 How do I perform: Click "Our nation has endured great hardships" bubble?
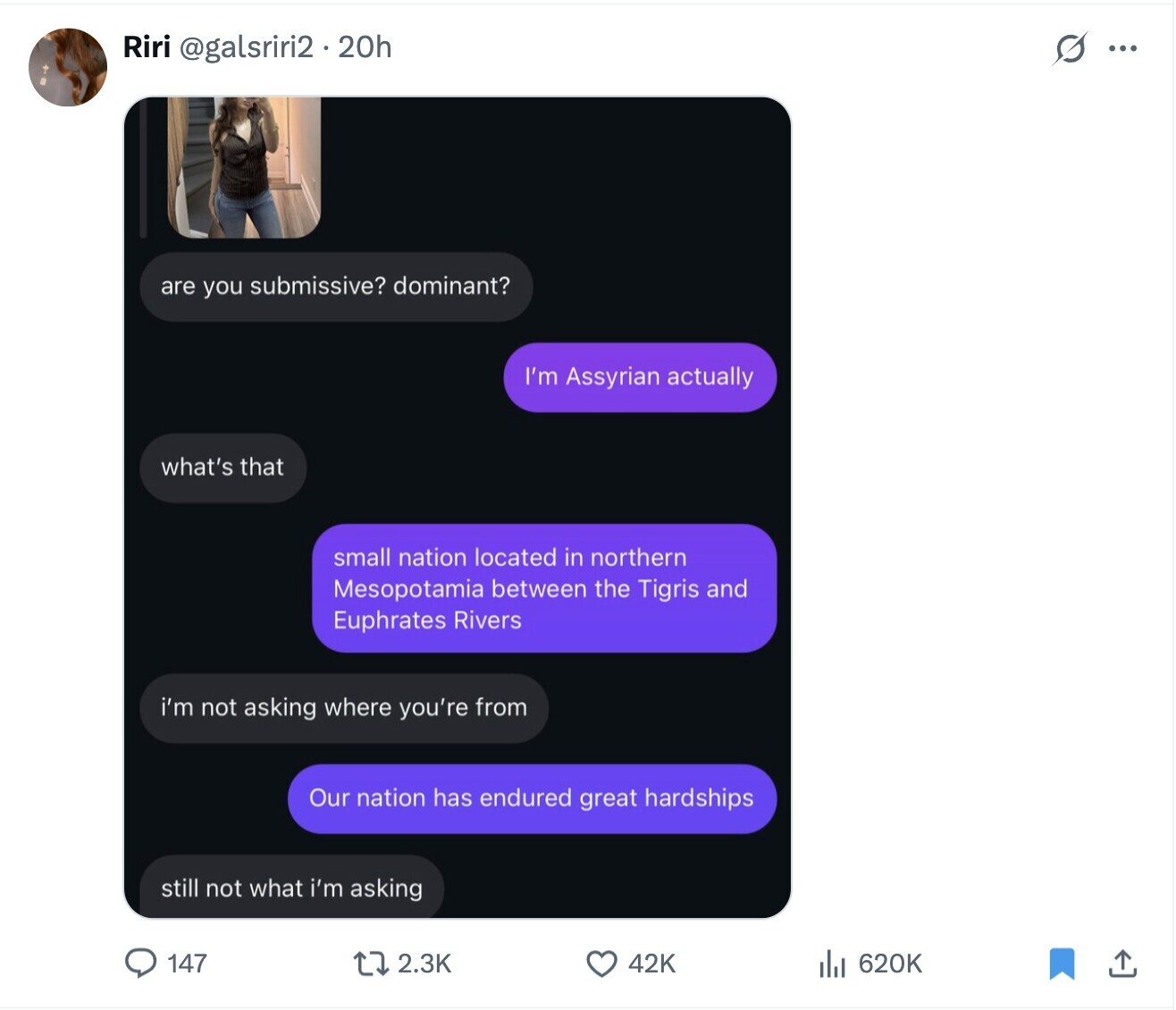(532, 798)
